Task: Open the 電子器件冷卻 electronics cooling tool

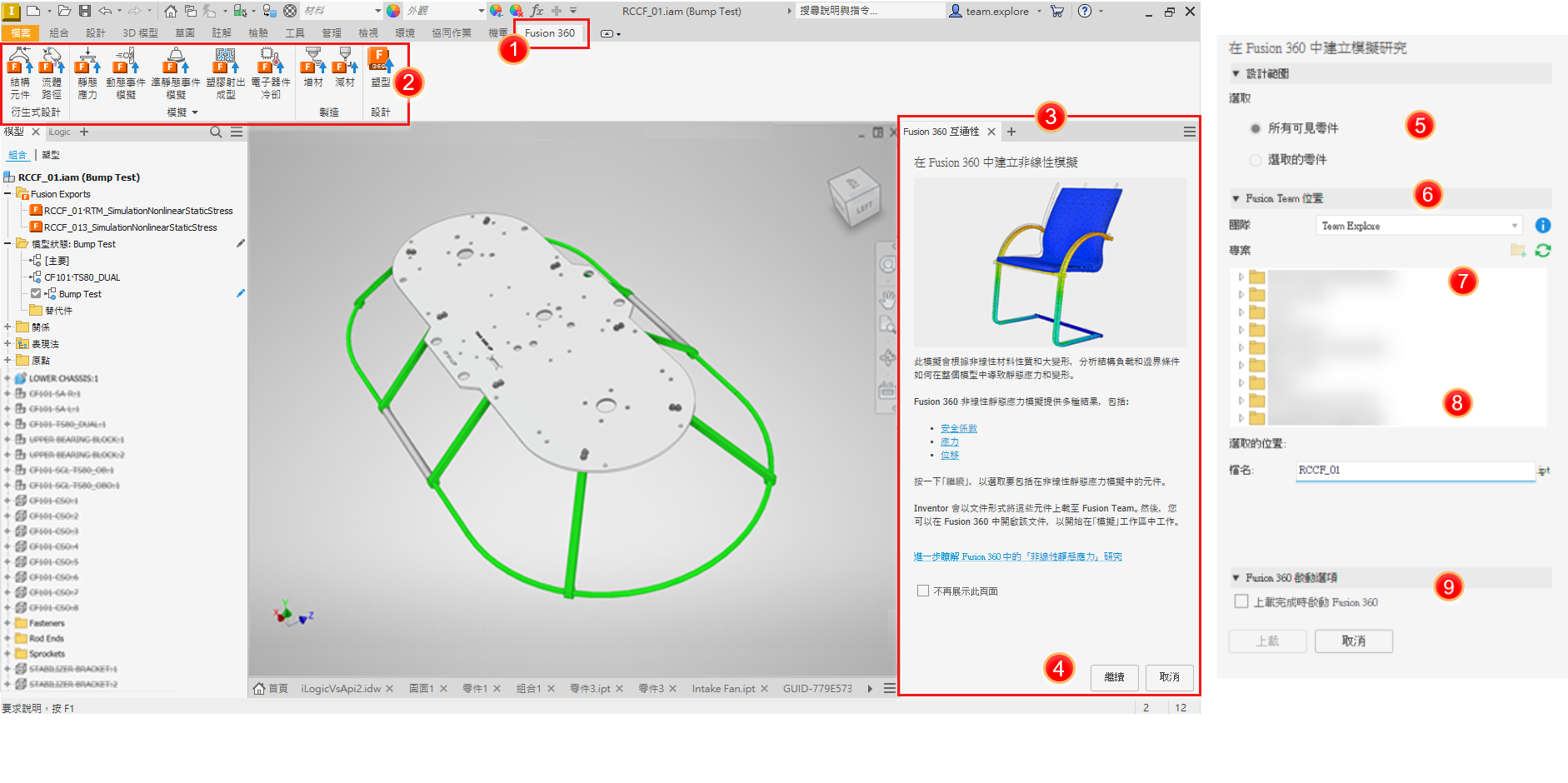Action: (271, 73)
